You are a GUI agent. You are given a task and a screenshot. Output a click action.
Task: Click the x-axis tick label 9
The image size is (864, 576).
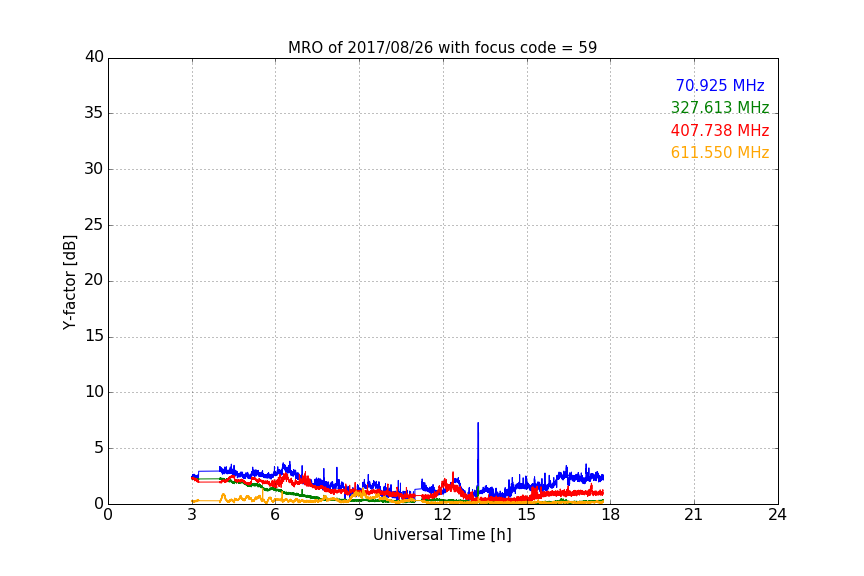click(x=359, y=515)
